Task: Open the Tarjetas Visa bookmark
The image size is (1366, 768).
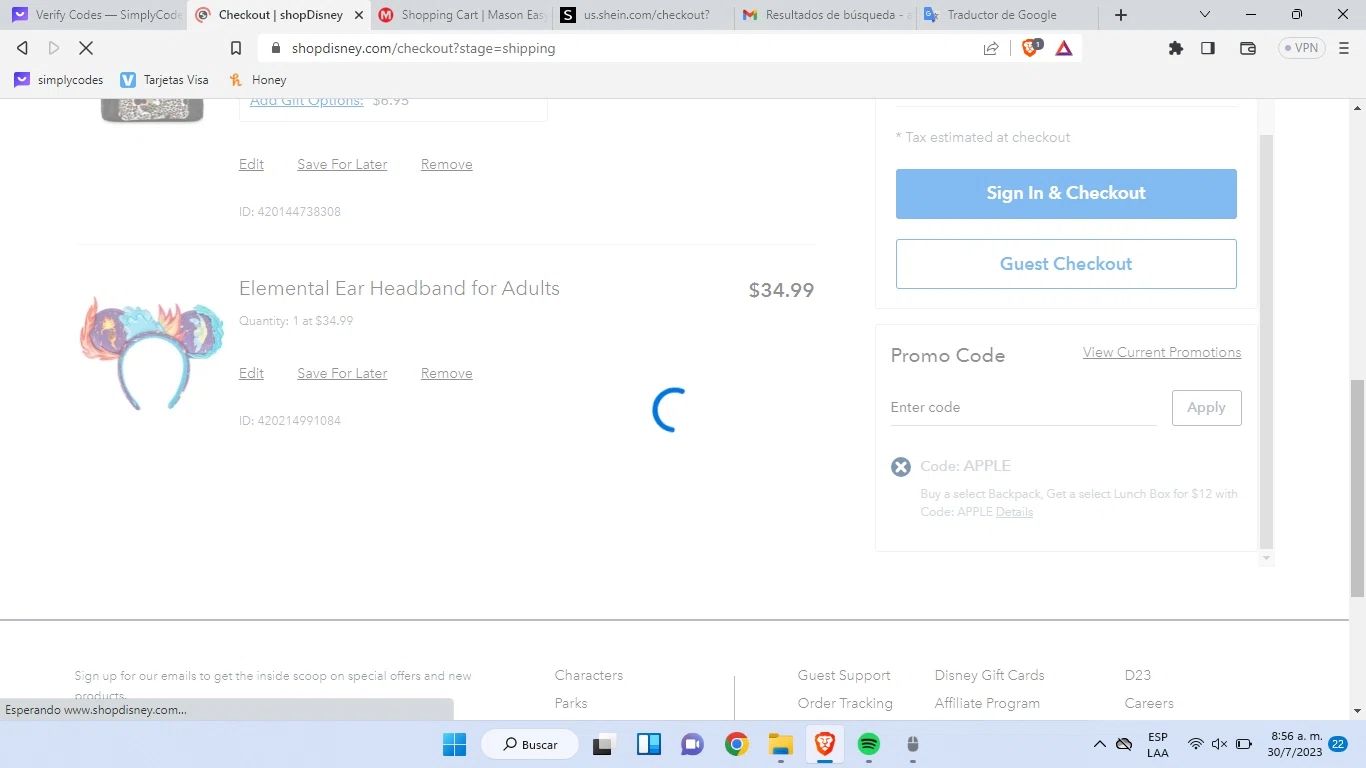Action: (165, 80)
